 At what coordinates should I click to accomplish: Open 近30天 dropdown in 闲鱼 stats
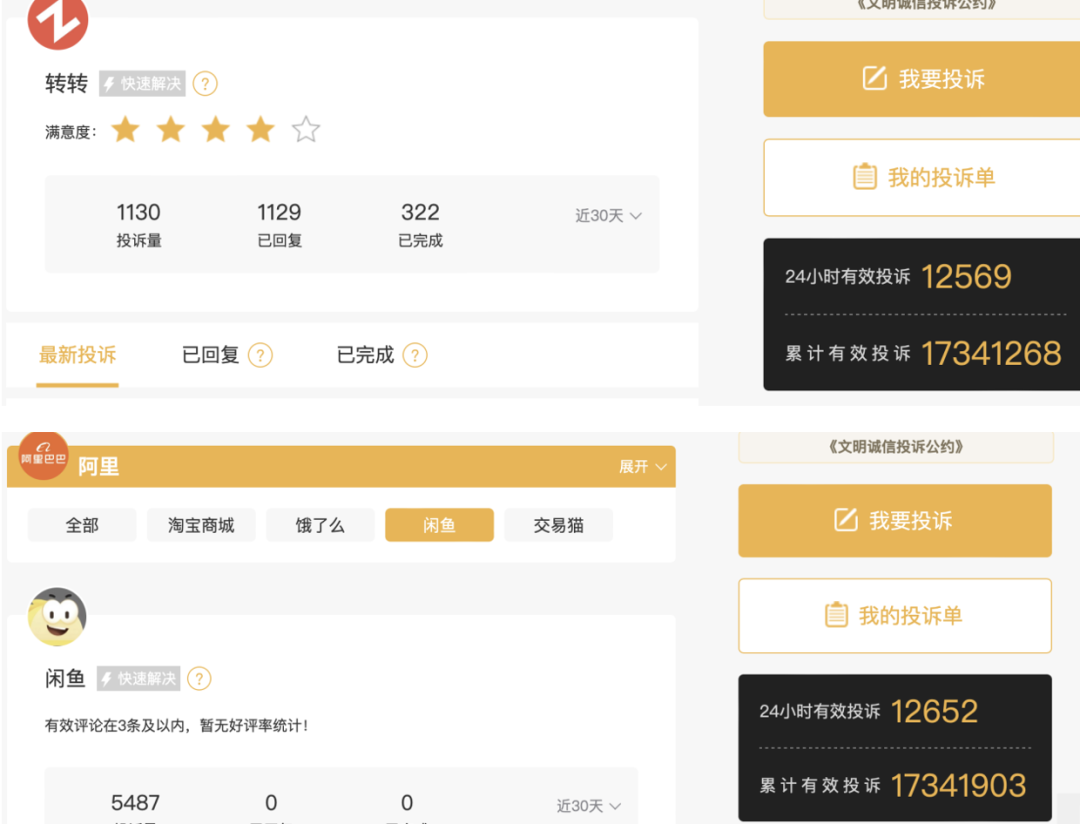[x=589, y=806]
